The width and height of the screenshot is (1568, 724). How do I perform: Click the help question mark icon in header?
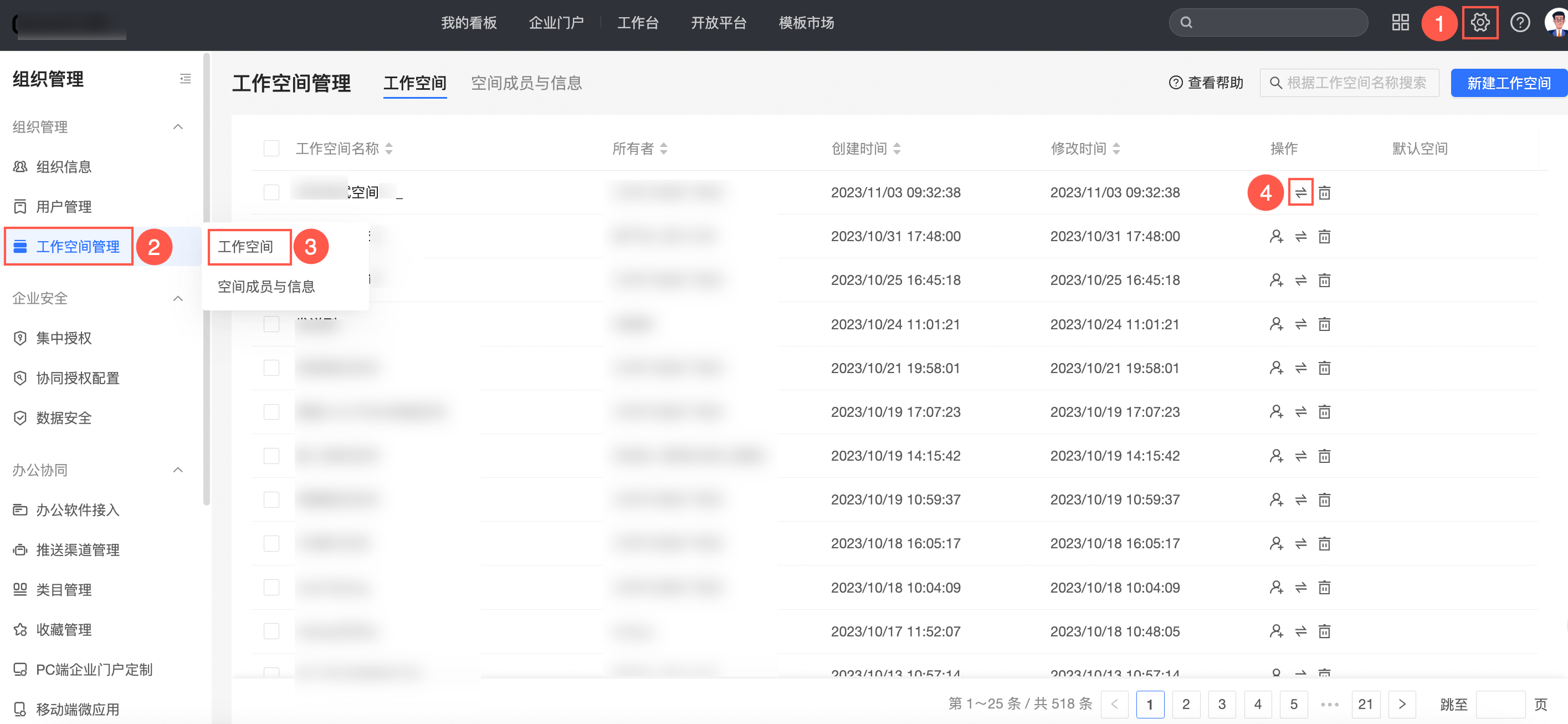1519,23
